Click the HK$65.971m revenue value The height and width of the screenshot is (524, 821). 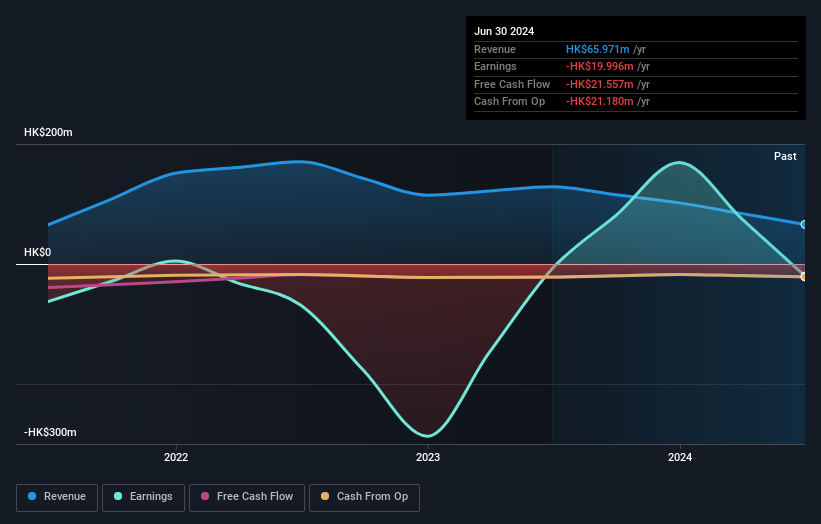[x=597, y=49]
